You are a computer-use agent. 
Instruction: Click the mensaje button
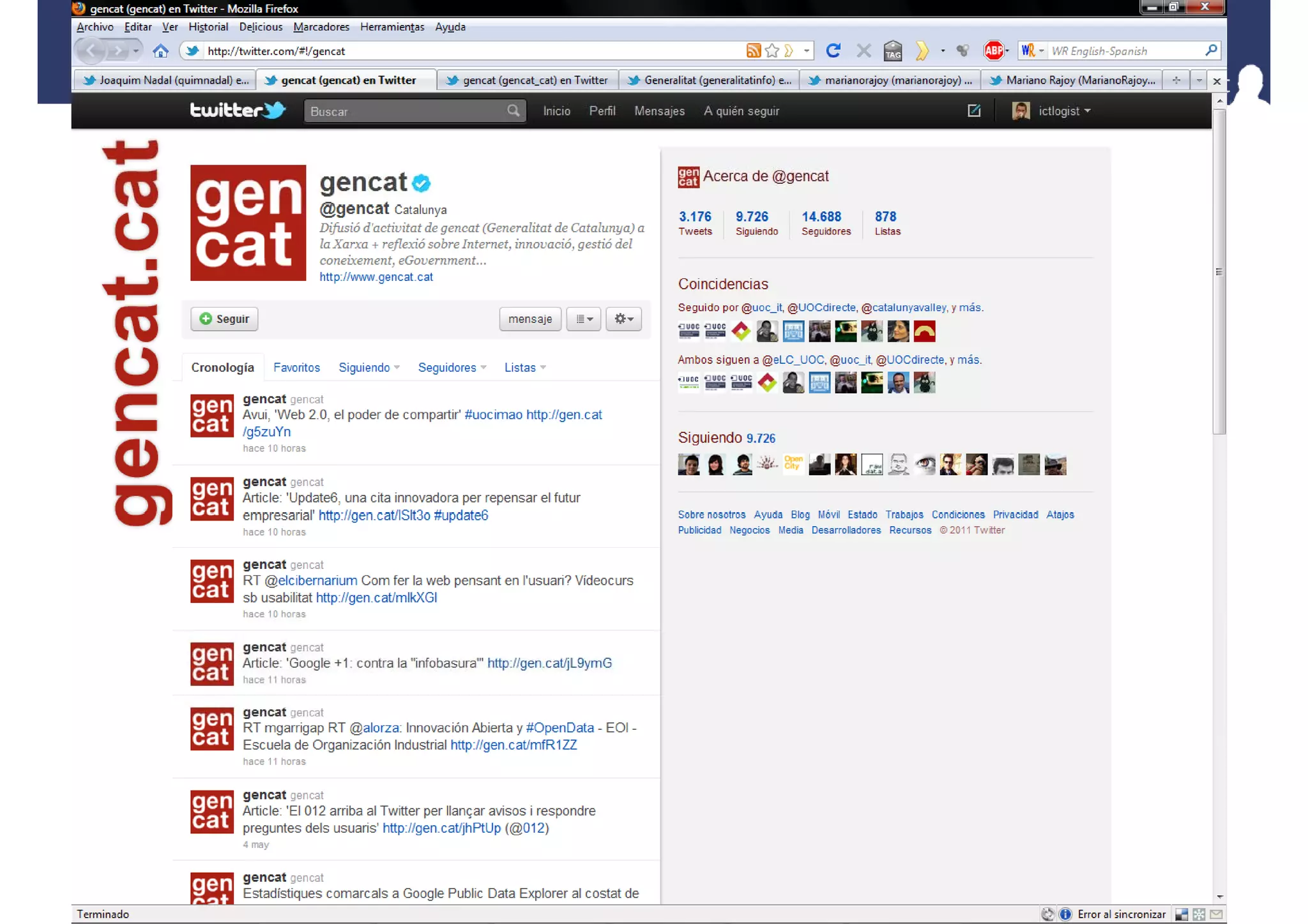(530, 319)
